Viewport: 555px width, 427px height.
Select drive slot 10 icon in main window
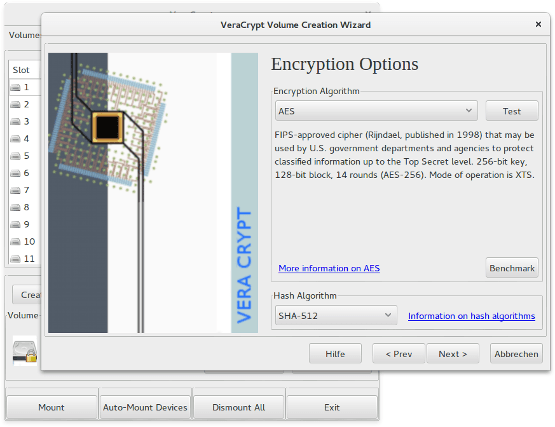click(x=15, y=242)
